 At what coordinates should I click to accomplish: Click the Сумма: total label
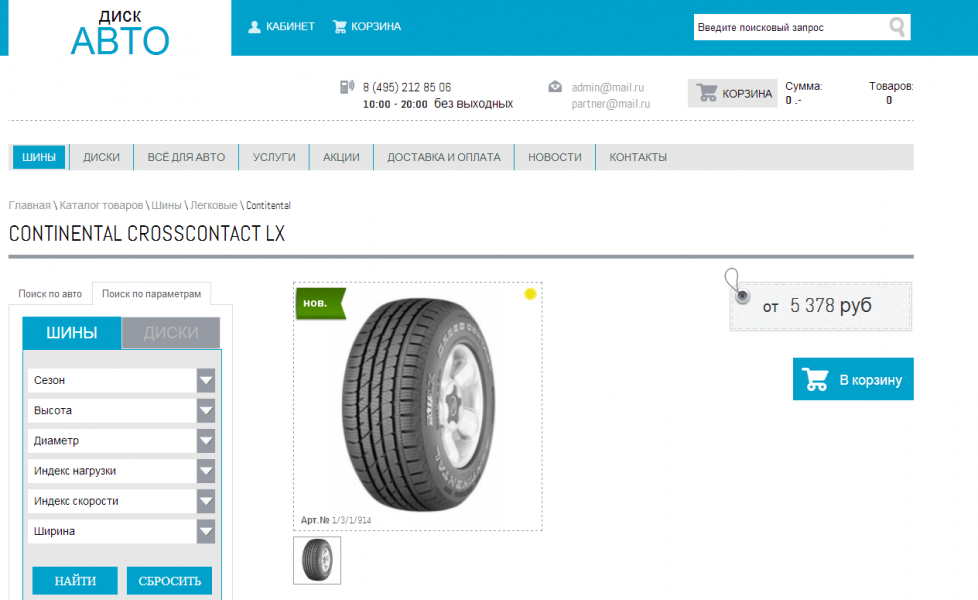(x=803, y=86)
